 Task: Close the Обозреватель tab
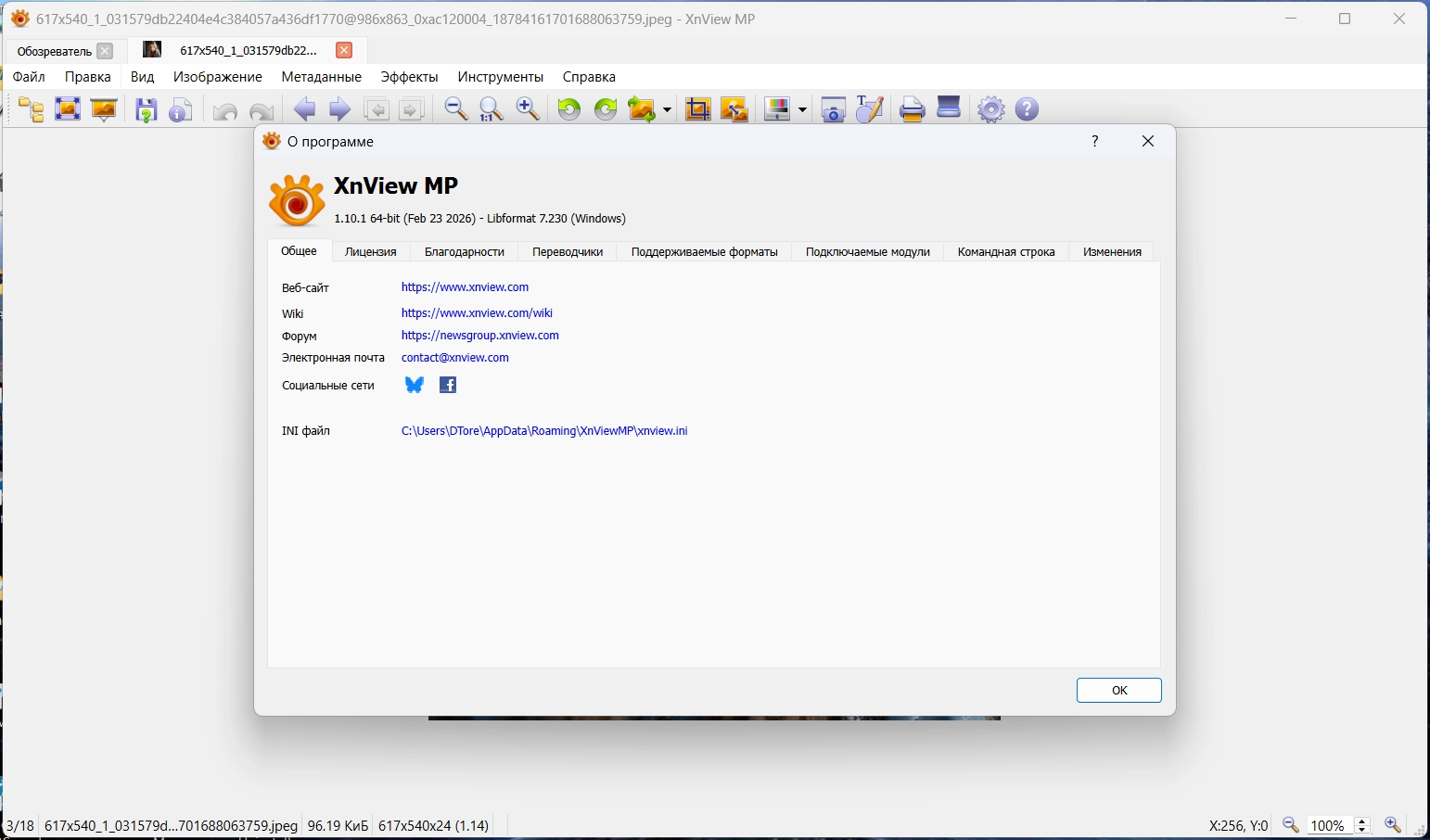[x=105, y=51]
